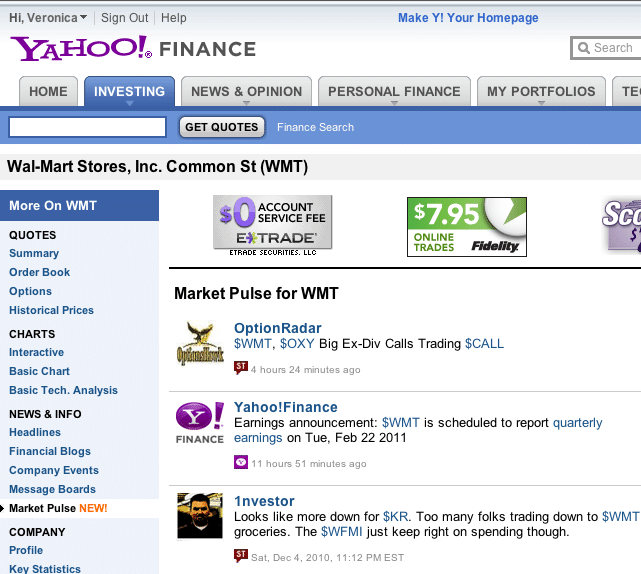Open the Fidelity $7.95 online trades ad
Viewport: 641px width, 574px height.
click(466, 226)
